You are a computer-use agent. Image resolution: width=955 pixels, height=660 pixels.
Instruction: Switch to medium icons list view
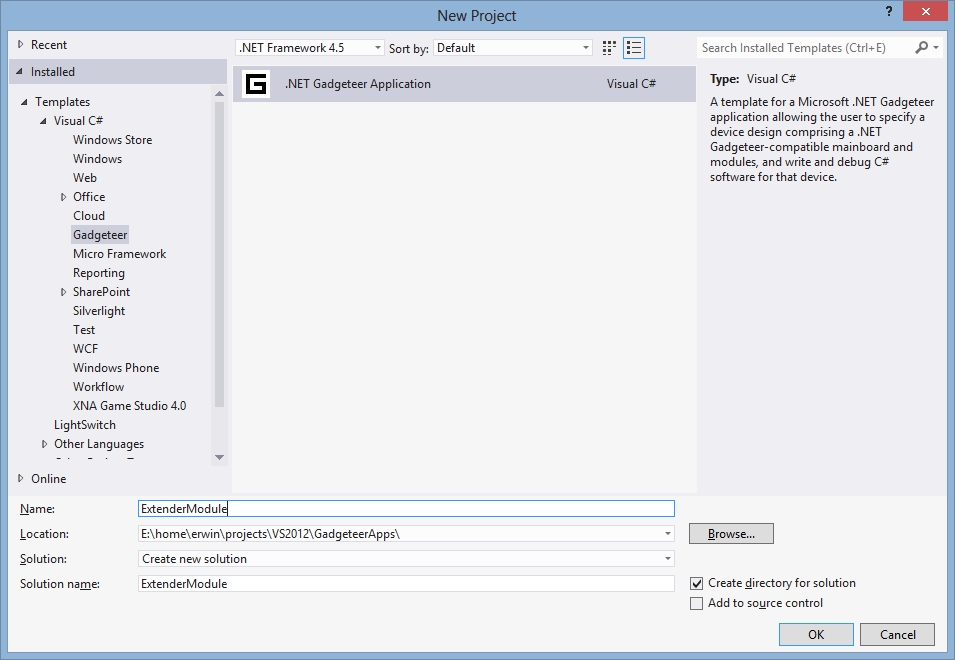point(634,48)
